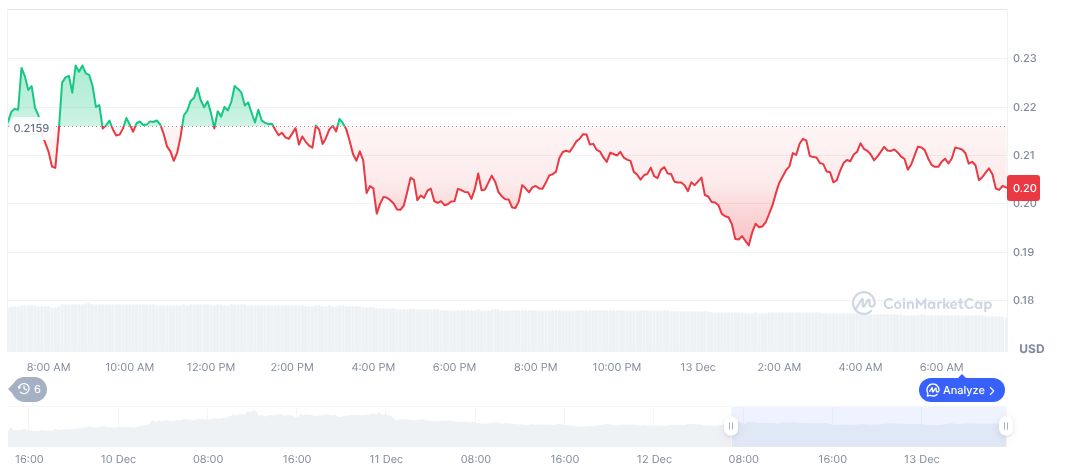The width and height of the screenshot is (1072, 470).
Task: Click the right range slider handle
Action: coord(1005,427)
